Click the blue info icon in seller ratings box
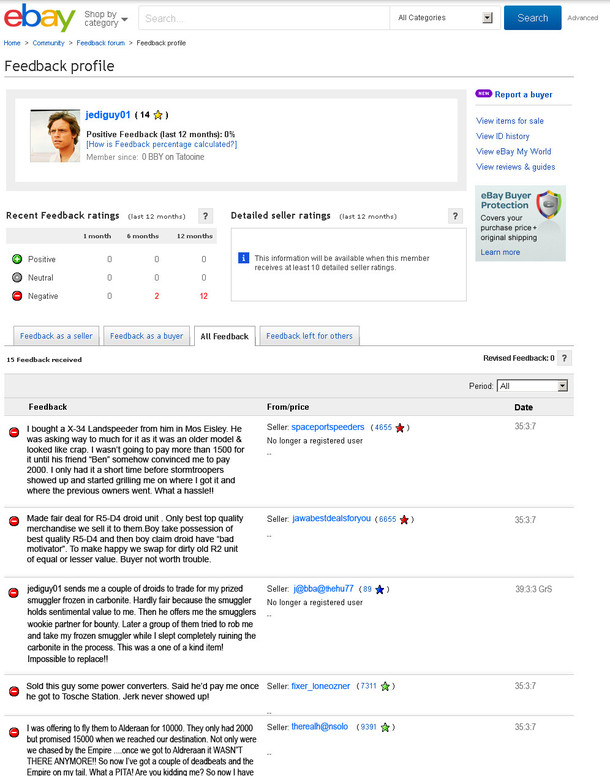The image size is (610, 776). point(243,258)
